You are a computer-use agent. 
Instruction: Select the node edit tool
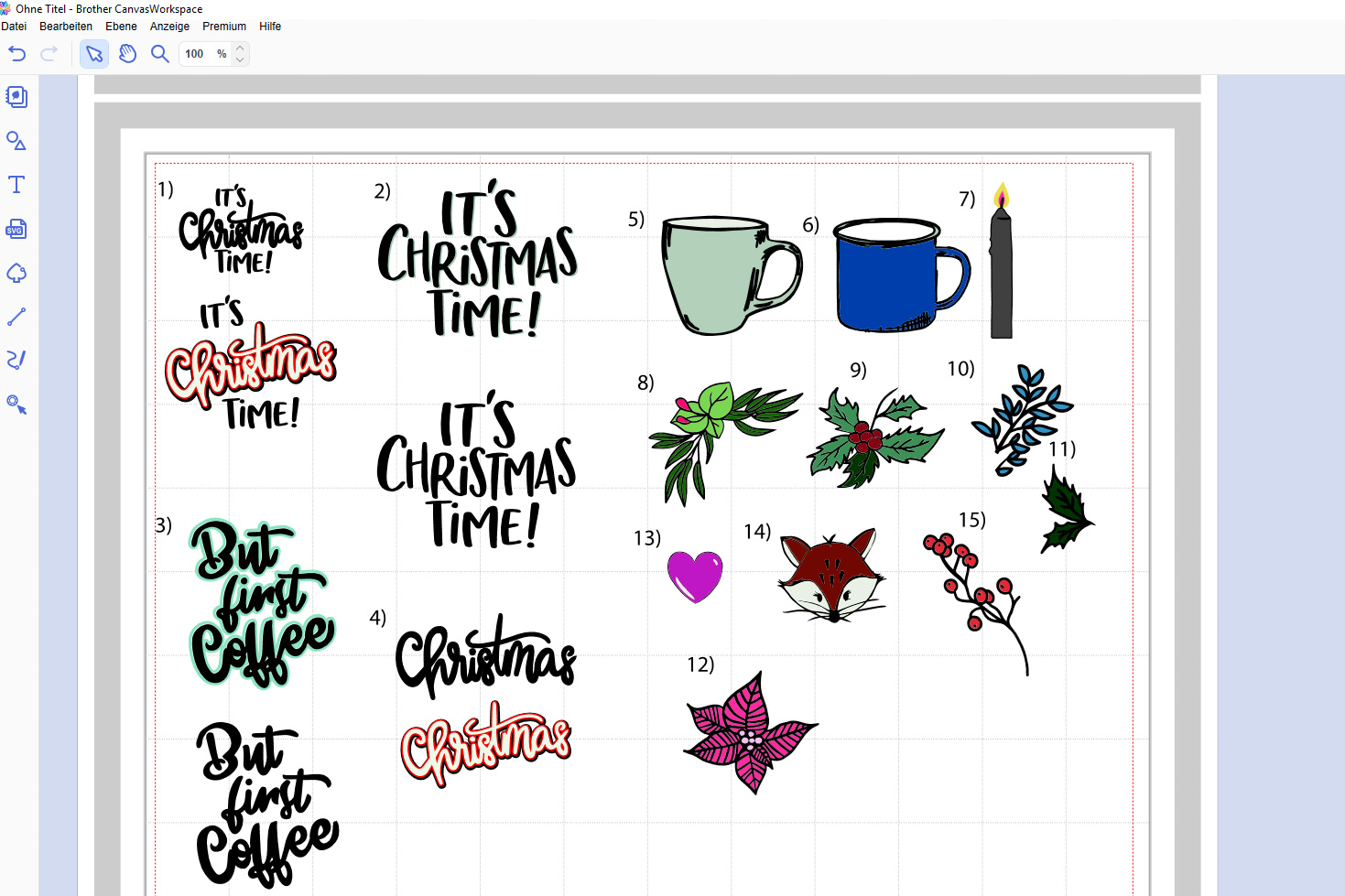click(x=16, y=404)
